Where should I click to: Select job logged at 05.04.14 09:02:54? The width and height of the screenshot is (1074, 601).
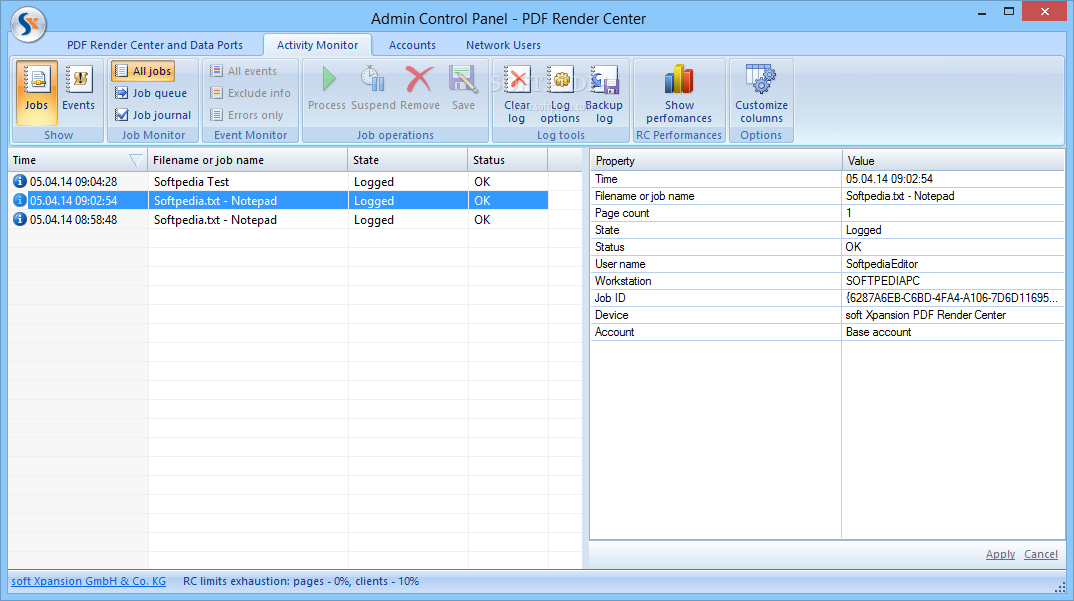click(279, 201)
